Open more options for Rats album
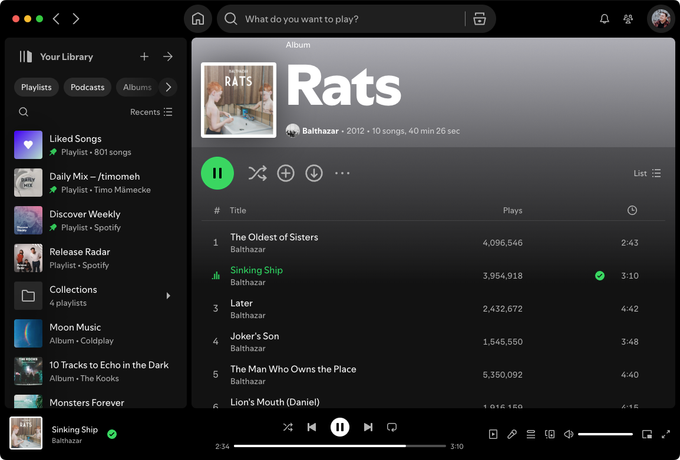680x460 pixels. [342, 173]
